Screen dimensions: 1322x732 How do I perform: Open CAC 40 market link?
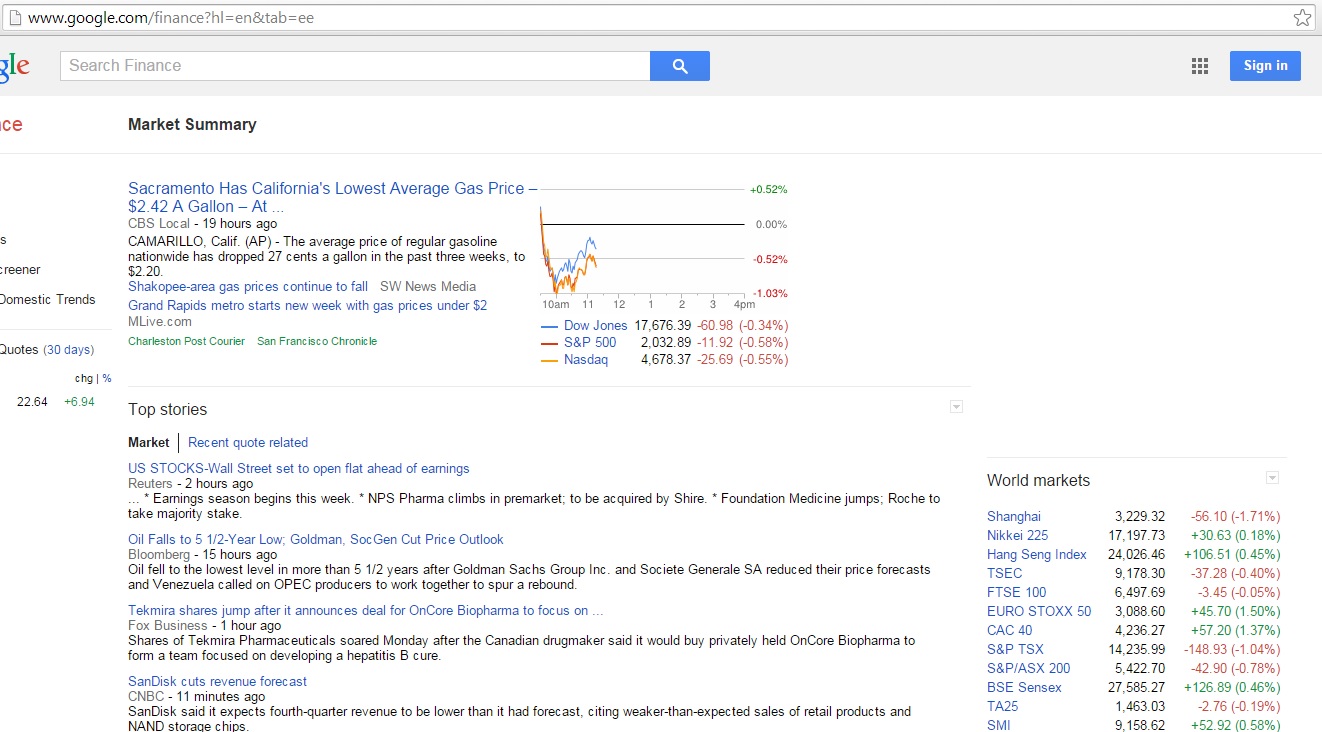pos(1010,630)
